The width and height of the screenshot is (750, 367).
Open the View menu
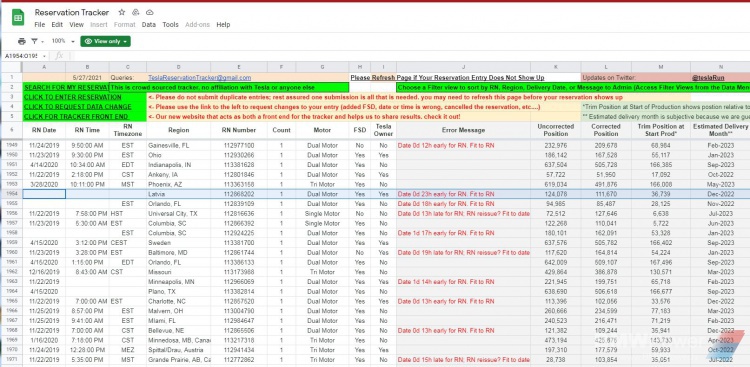coord(77,24)
